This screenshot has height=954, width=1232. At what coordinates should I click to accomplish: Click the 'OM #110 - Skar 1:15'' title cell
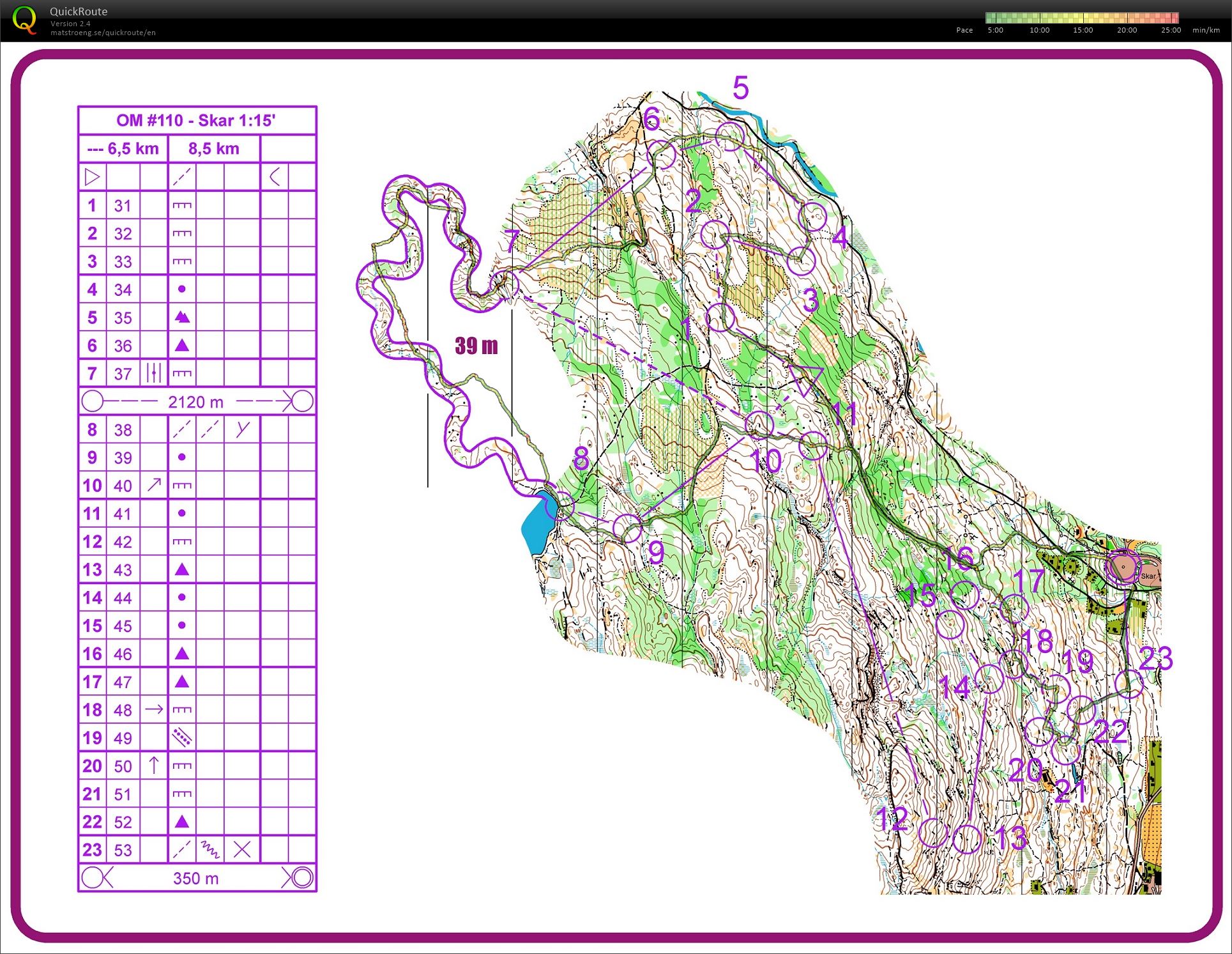click(197, 120)
